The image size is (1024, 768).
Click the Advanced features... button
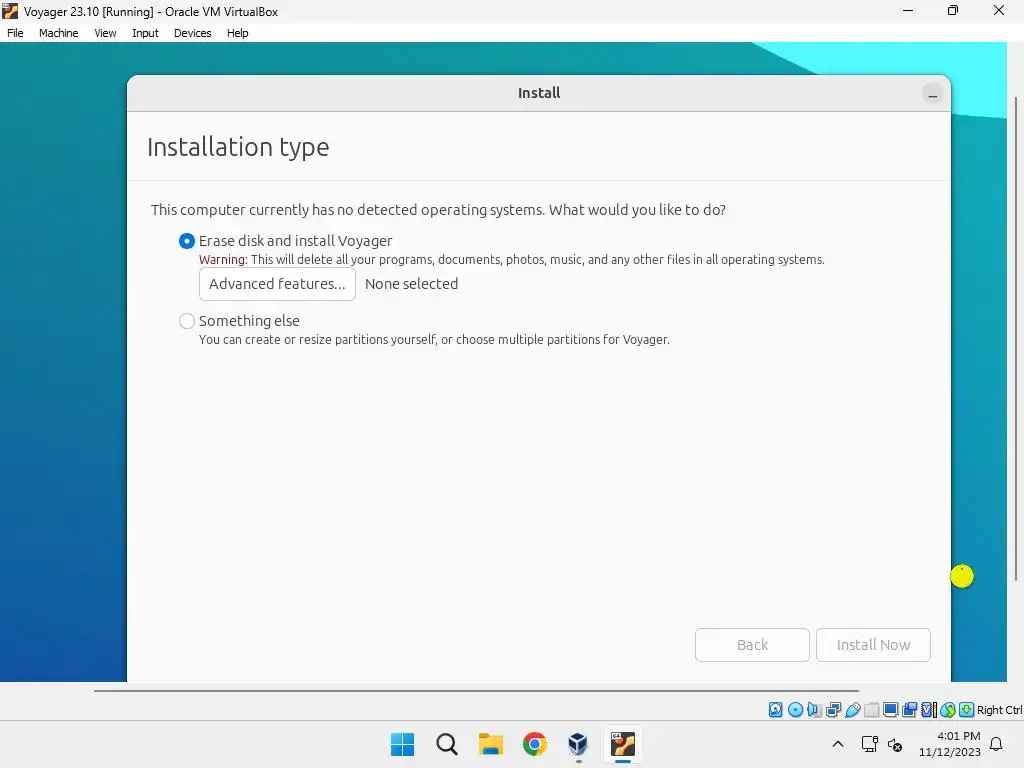coord(277,284)
